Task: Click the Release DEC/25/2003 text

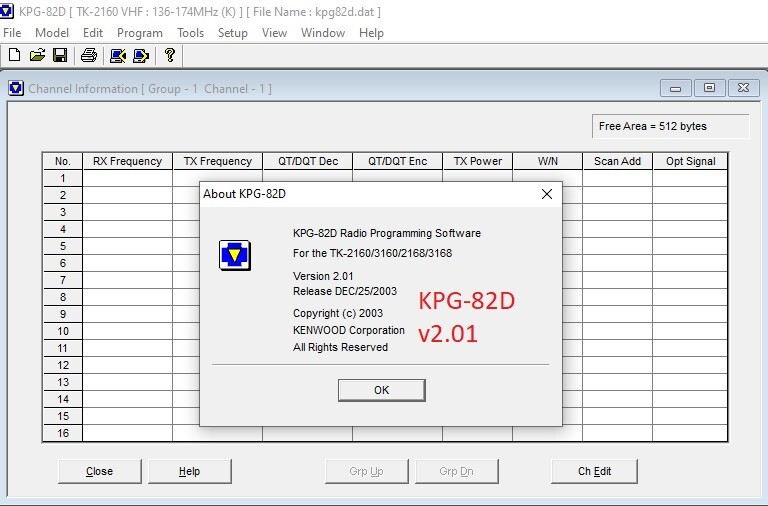Action: (345, 291)
